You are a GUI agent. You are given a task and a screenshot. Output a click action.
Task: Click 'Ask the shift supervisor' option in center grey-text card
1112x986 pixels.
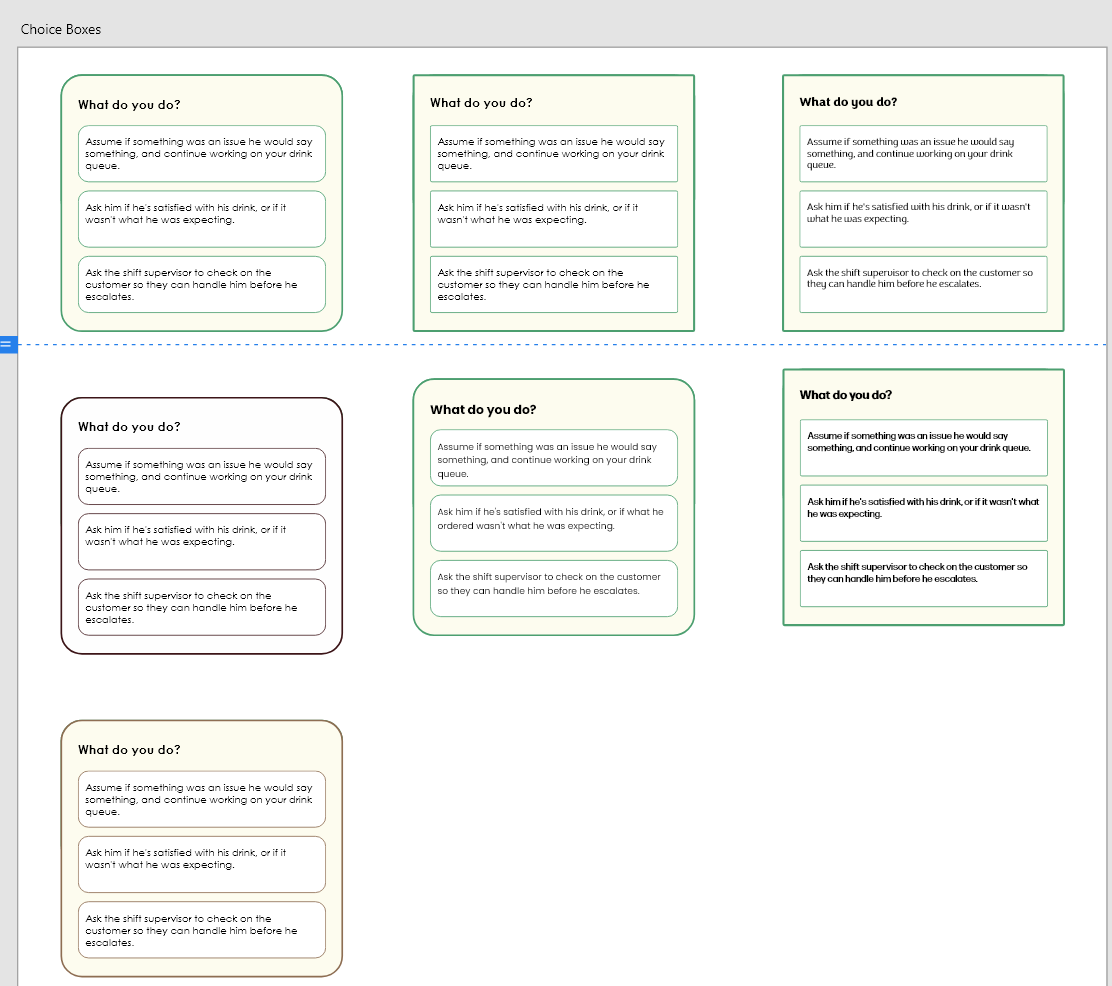coord(554,589)
